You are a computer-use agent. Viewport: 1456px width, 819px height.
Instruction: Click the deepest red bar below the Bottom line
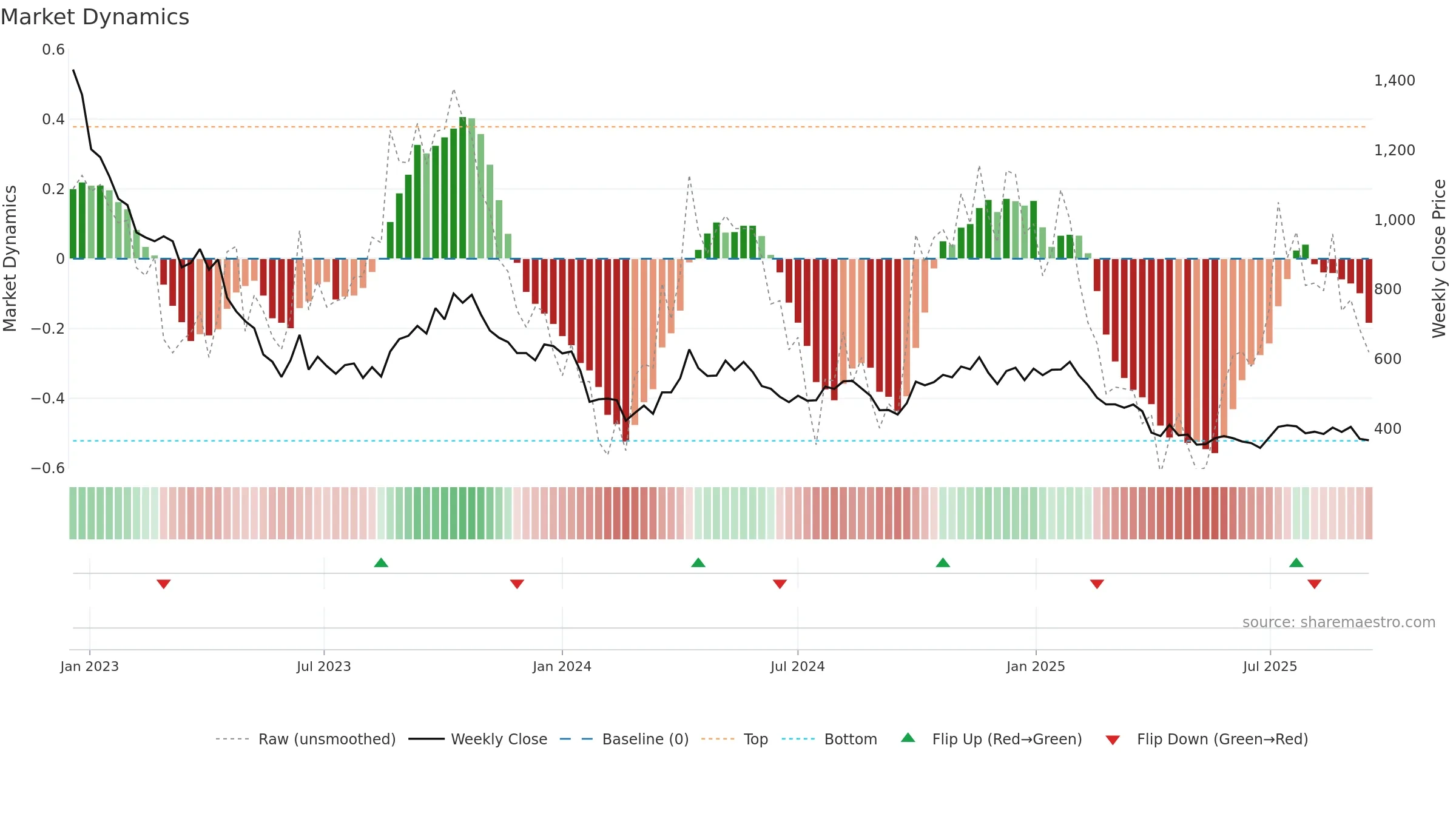coord(1215,356)
